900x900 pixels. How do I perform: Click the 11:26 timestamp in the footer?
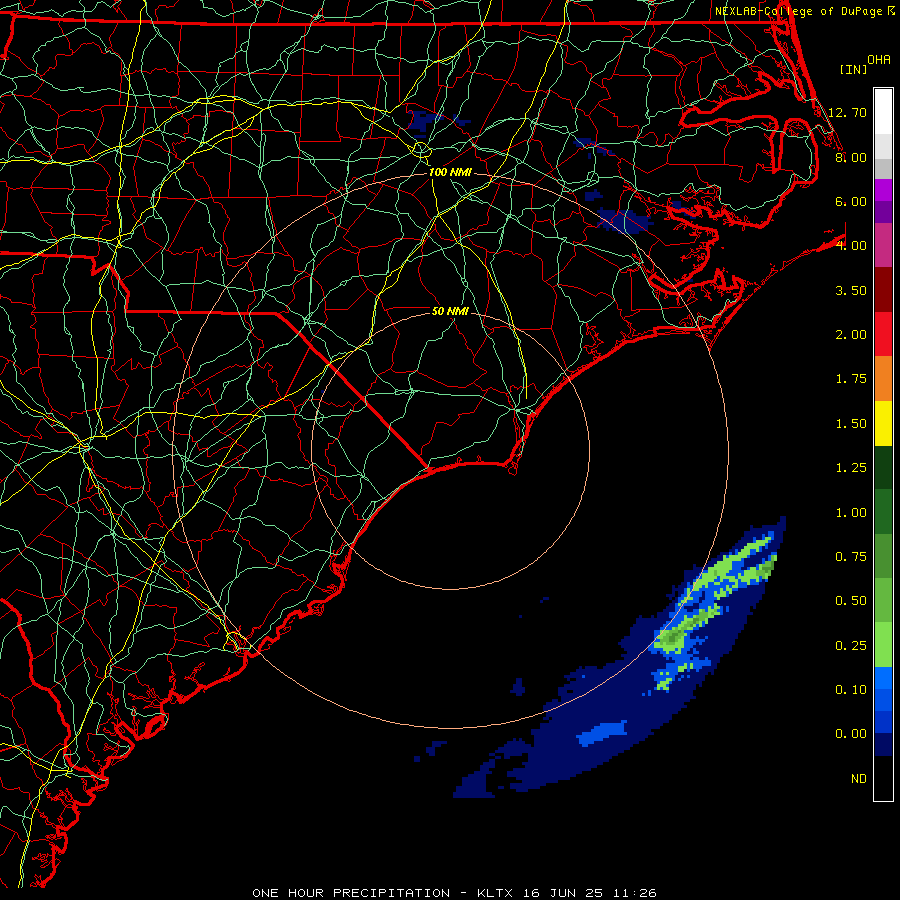pyautogui.click(x=635, y=893)
